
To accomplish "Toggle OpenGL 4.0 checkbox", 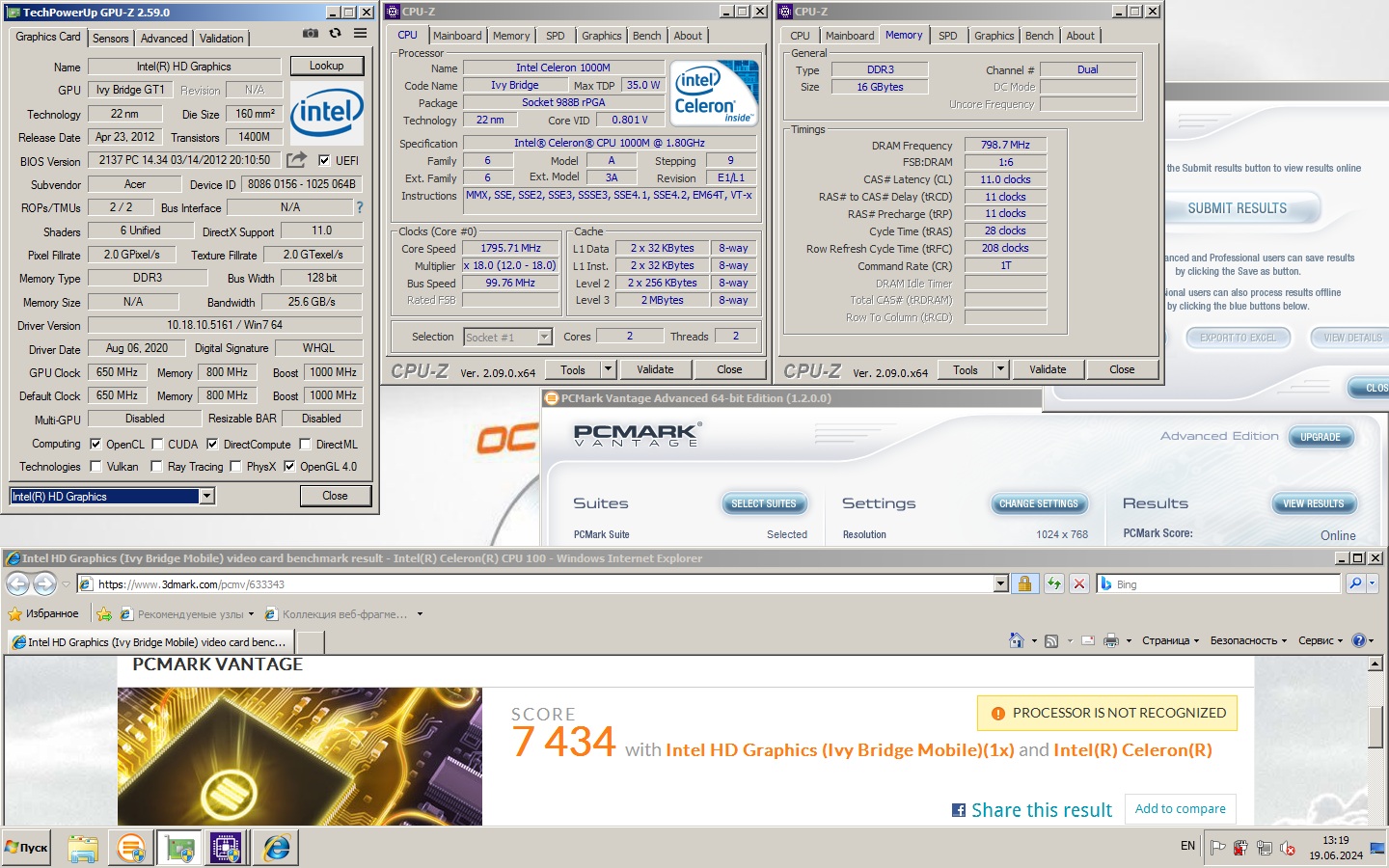I will click(289, 467).
